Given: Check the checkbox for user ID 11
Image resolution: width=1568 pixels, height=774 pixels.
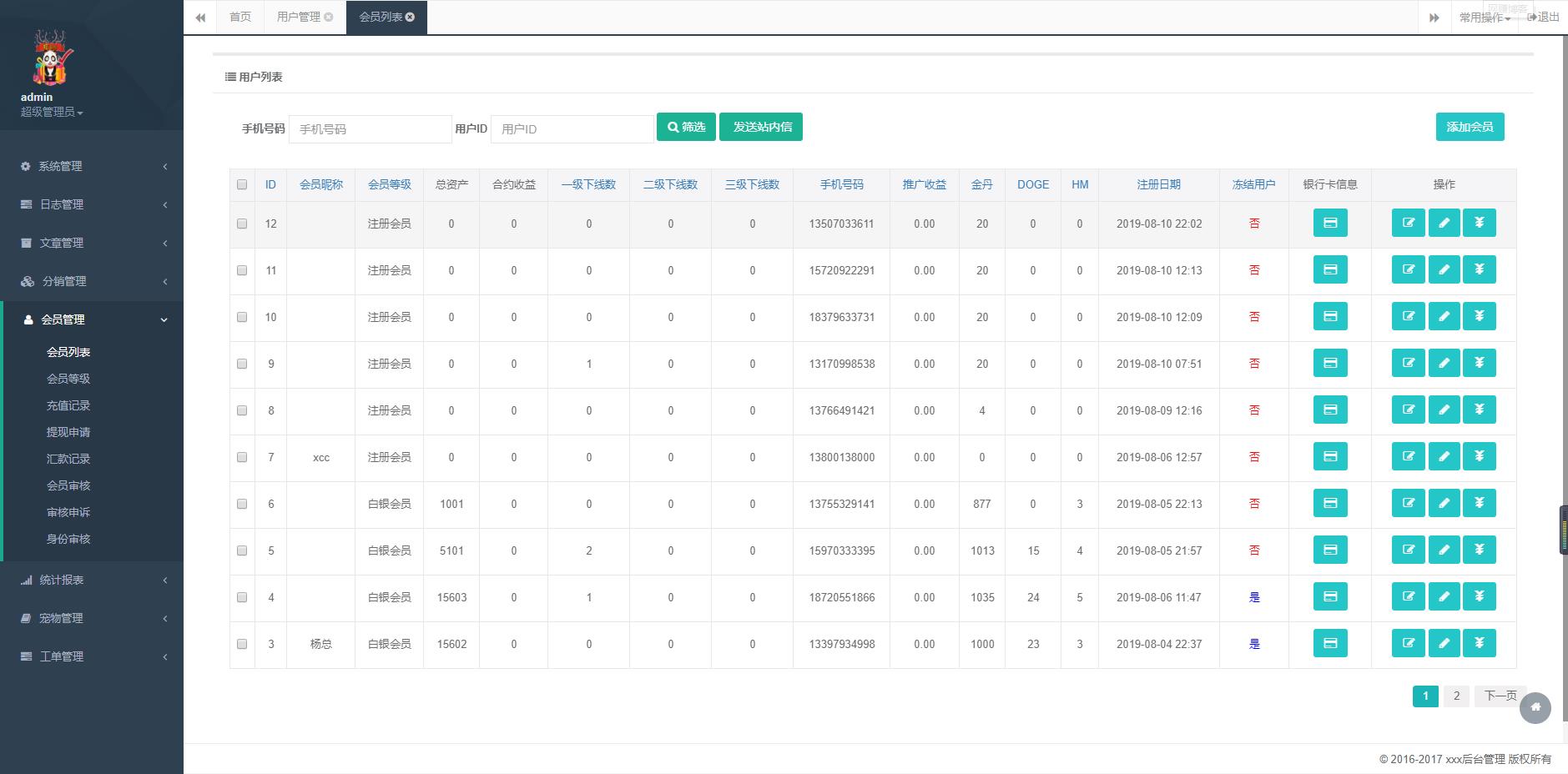Looking at the screenshot, I should (x=242, y=270).
